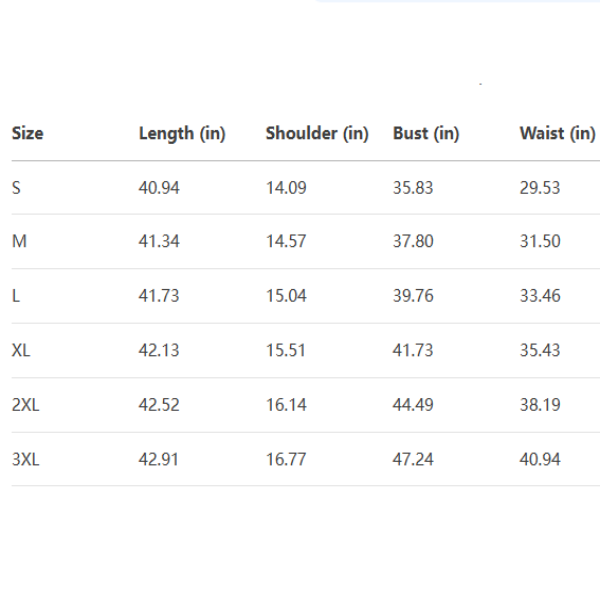The height and width of the screenshot is (600, 600).
Task: Click the waist value 33.46 for size L
Action: click(540, 296)
